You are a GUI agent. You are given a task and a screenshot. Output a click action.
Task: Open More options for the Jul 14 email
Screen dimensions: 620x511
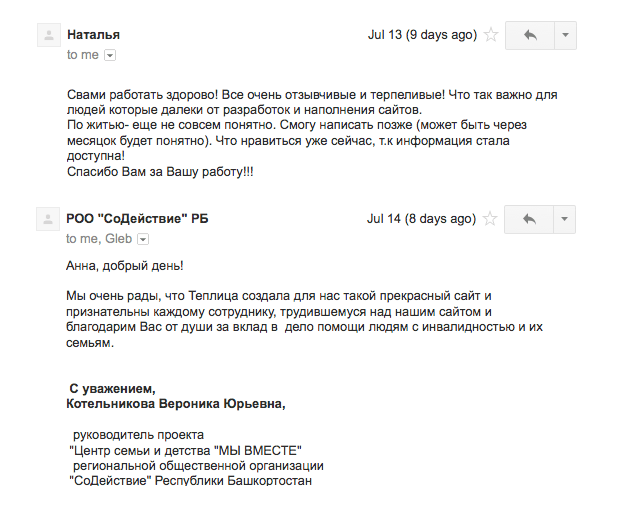coord(564,219)
